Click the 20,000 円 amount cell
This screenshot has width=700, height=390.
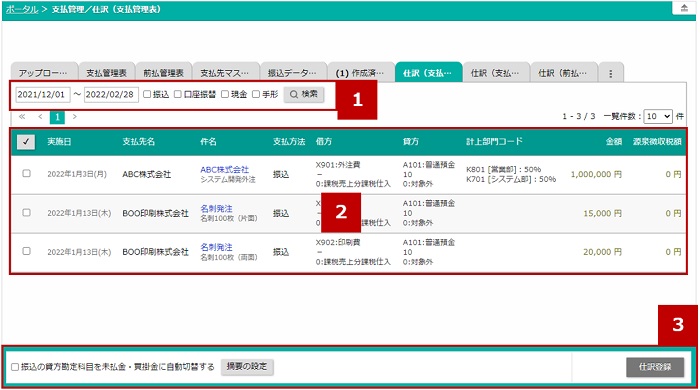click(x=602, y=252)
